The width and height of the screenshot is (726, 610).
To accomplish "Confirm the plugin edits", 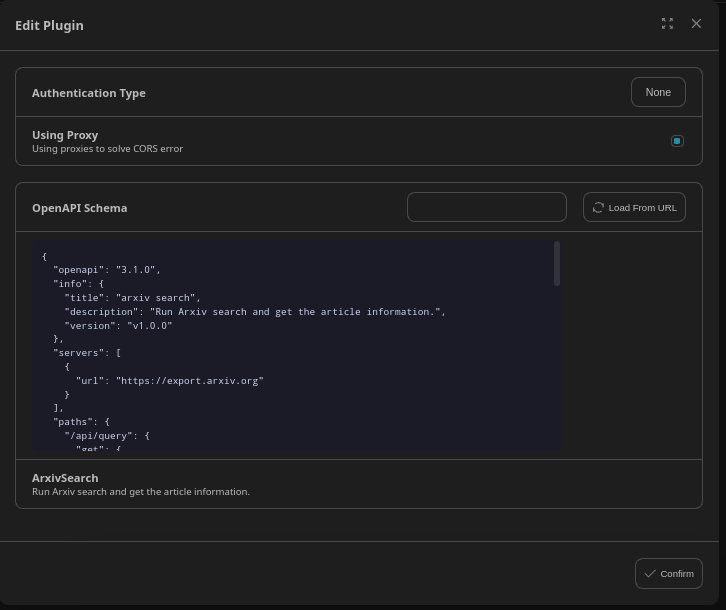I will 669,573.
